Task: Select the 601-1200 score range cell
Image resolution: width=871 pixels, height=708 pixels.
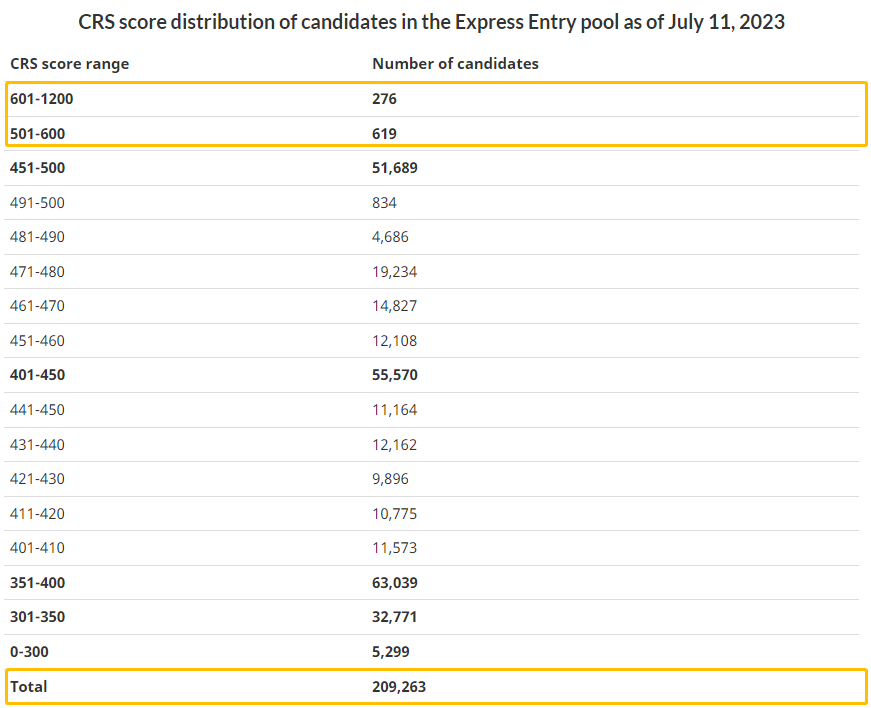Action: coord(42,99)
